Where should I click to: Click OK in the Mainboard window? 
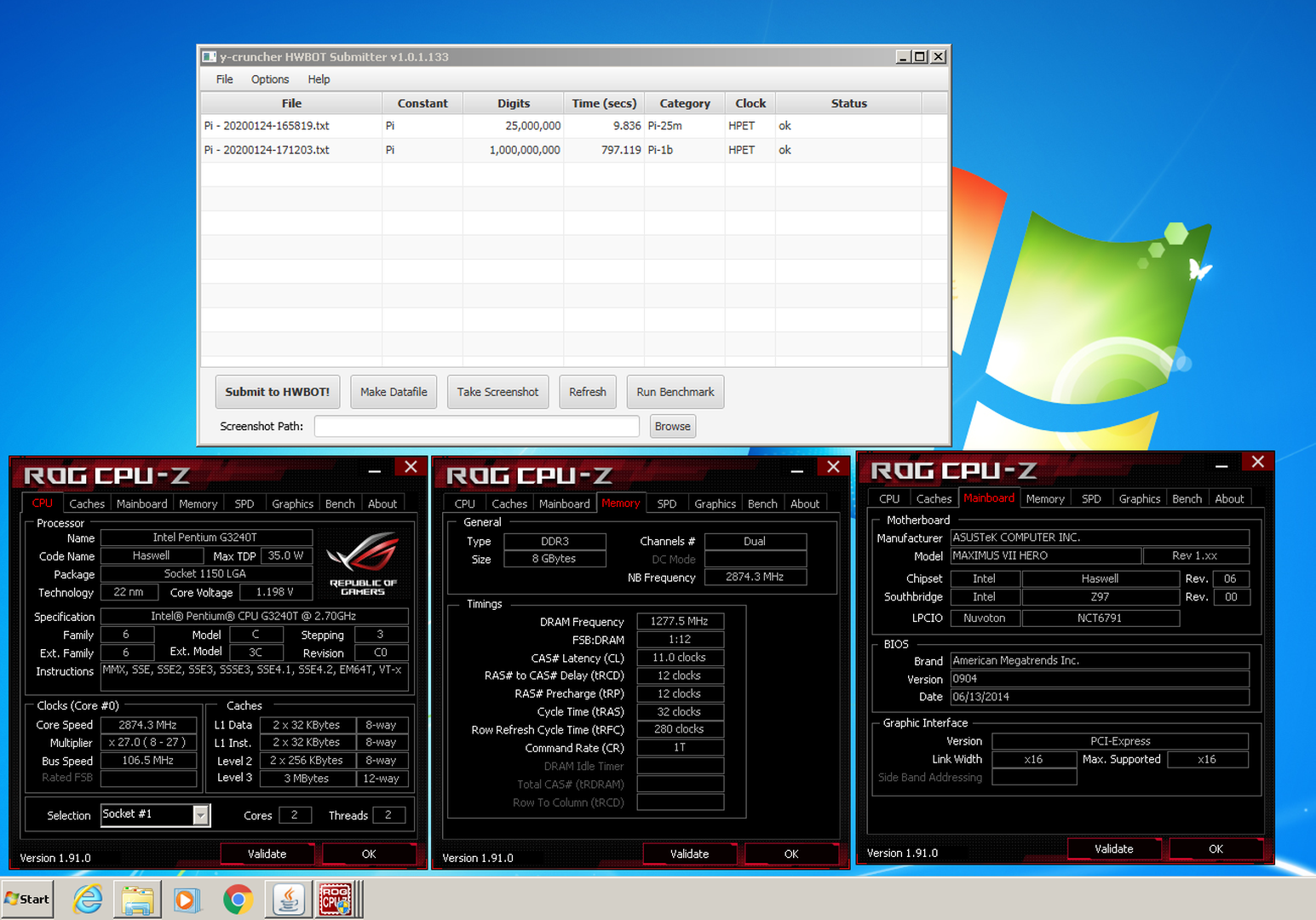click(1215, 848)
